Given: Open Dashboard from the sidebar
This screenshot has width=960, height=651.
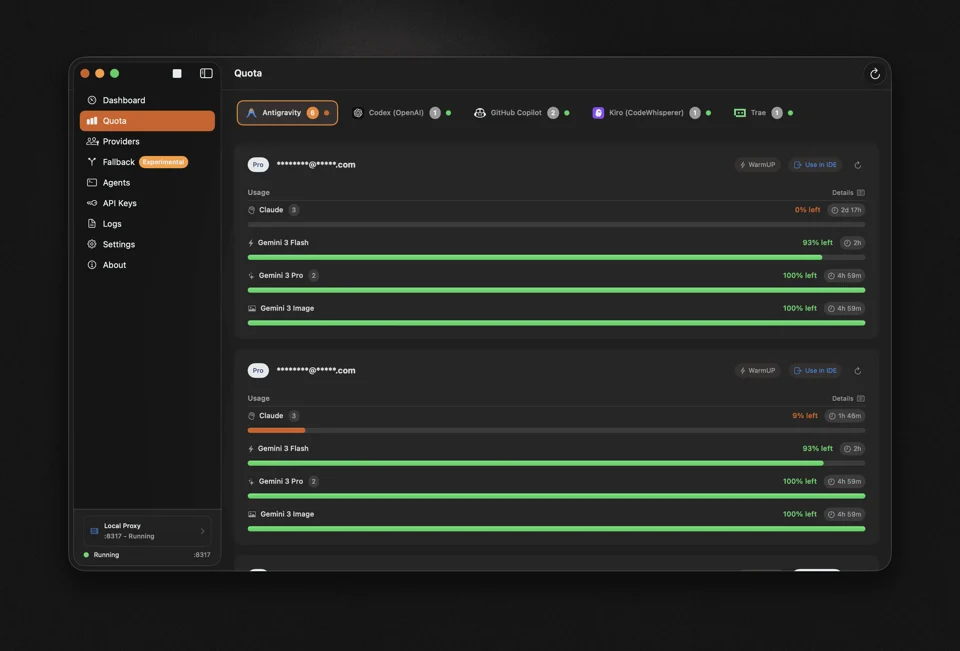Looking at the screenshot, I should pyautogui.click(x=147, y=100).
